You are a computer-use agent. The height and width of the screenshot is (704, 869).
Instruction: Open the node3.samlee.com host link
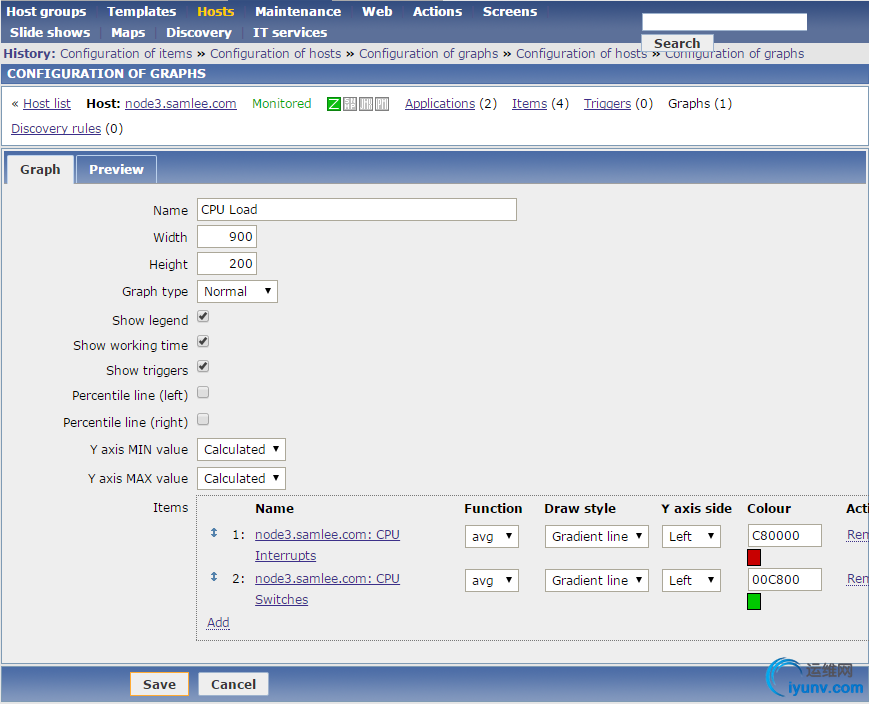tap(181, 104)
